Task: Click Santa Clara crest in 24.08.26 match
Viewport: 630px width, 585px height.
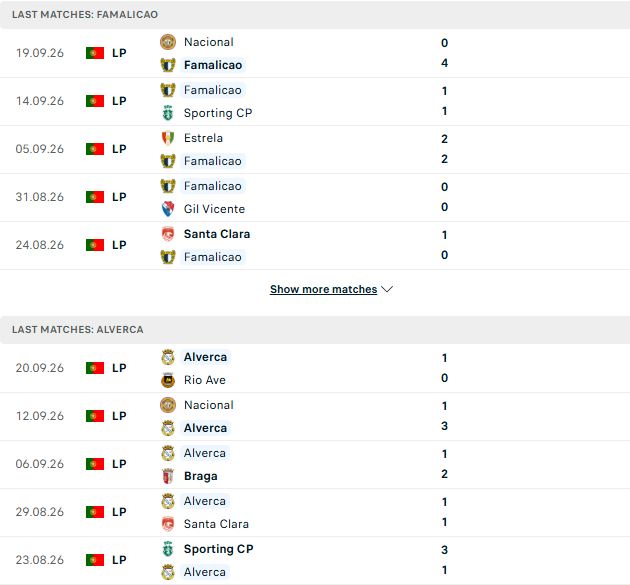Action: [x=168, y=234]
